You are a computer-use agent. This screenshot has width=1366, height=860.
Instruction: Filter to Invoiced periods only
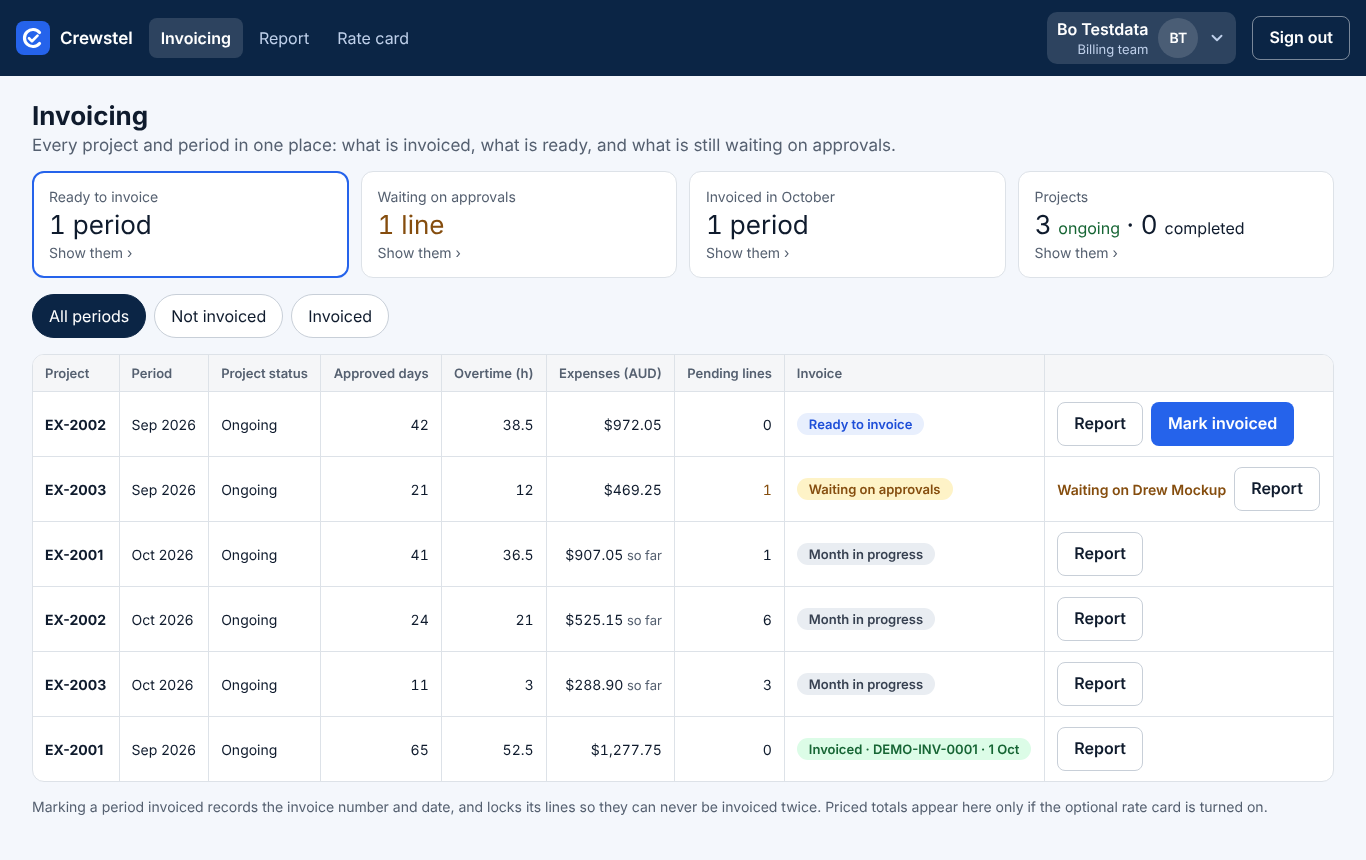340,316
